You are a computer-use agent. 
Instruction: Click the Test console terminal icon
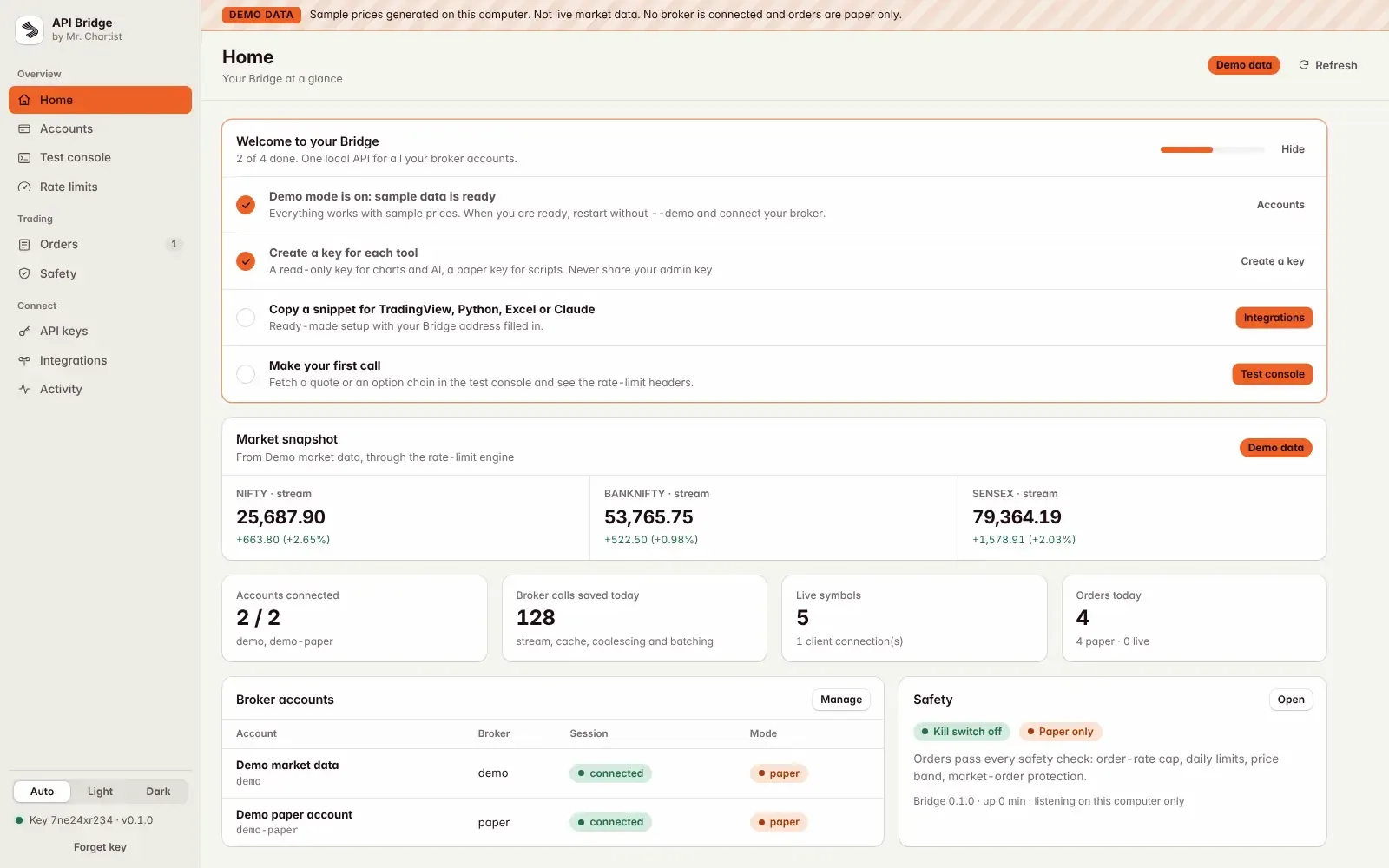click(24, 157)
